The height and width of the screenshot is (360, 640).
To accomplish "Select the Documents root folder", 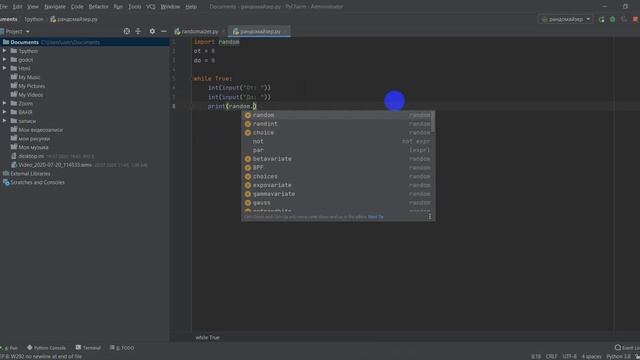I will pos(84,42).
